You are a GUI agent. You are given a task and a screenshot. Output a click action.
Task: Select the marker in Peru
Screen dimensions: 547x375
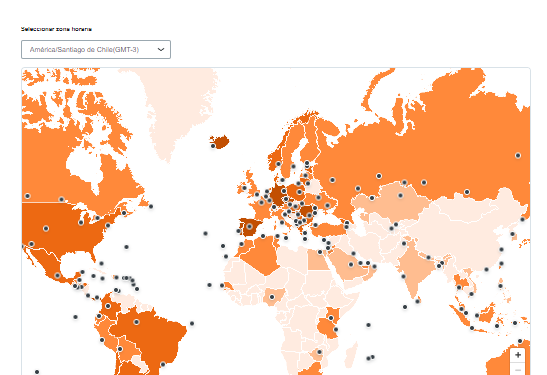pos(102,340)
